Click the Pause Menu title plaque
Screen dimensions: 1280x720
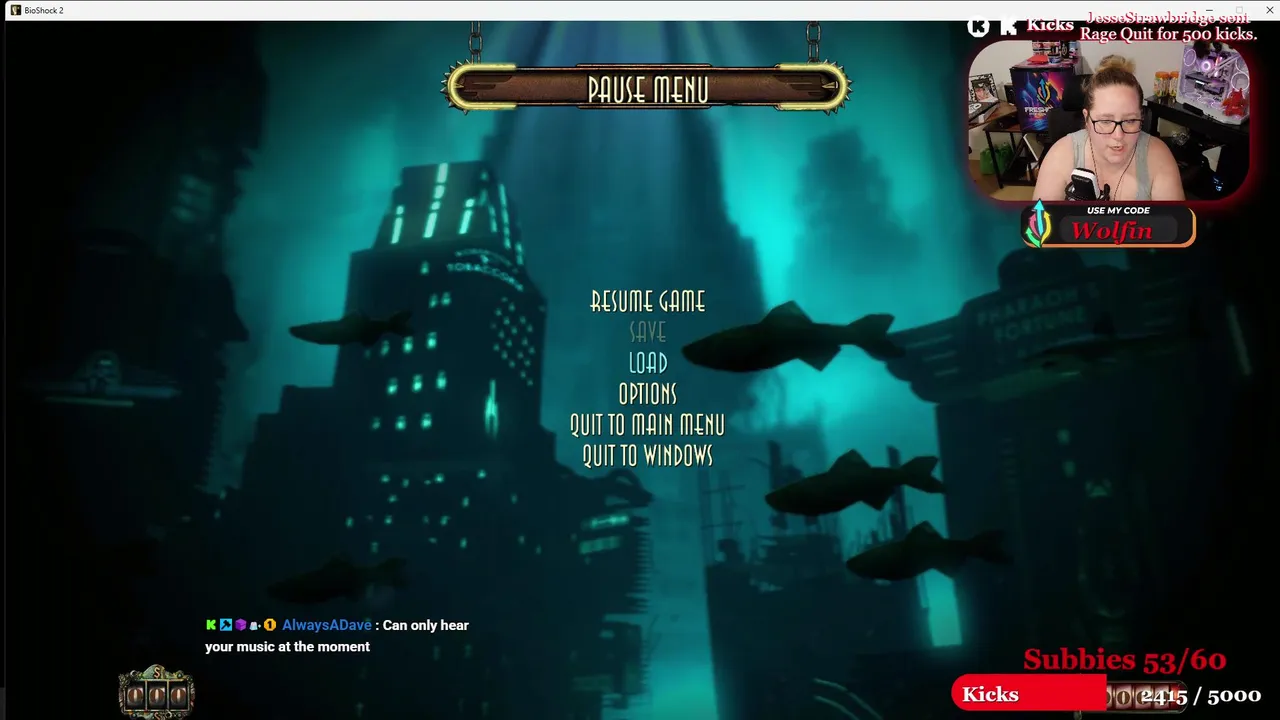click(x=648, y=89)
